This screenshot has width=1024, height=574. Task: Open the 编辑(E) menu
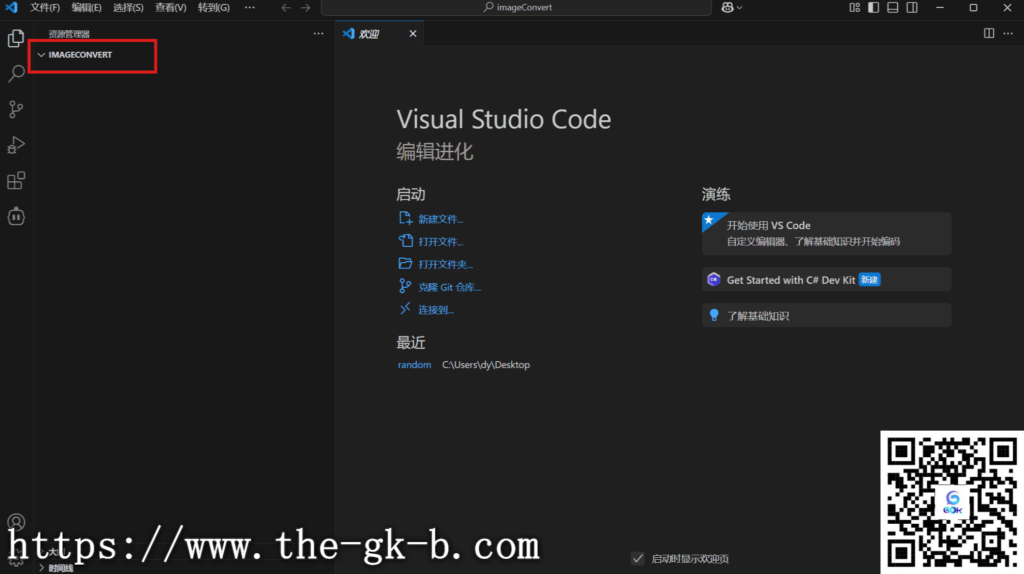tap(86, 8)
